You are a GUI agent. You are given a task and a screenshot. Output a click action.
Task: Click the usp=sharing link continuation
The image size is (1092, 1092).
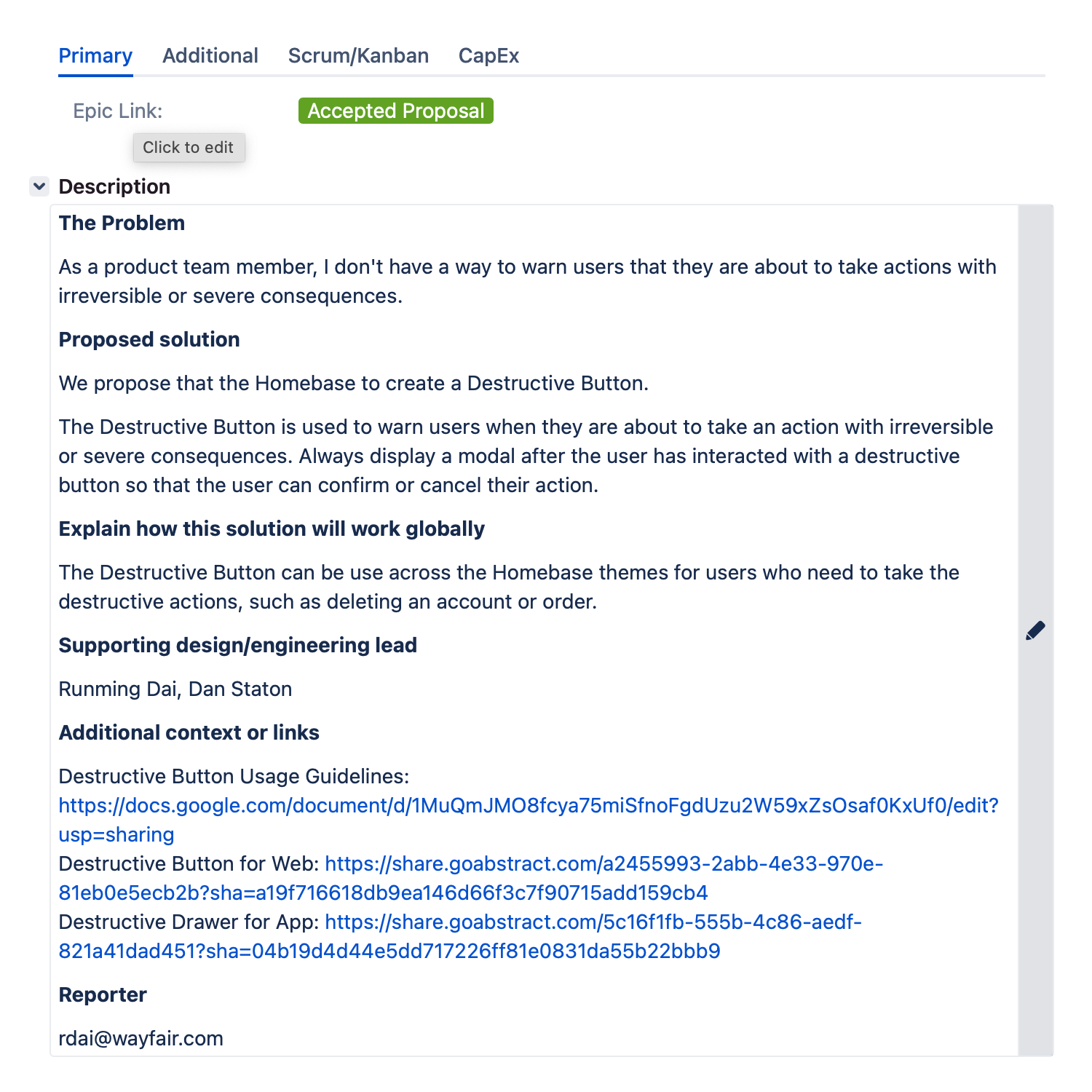116,835
